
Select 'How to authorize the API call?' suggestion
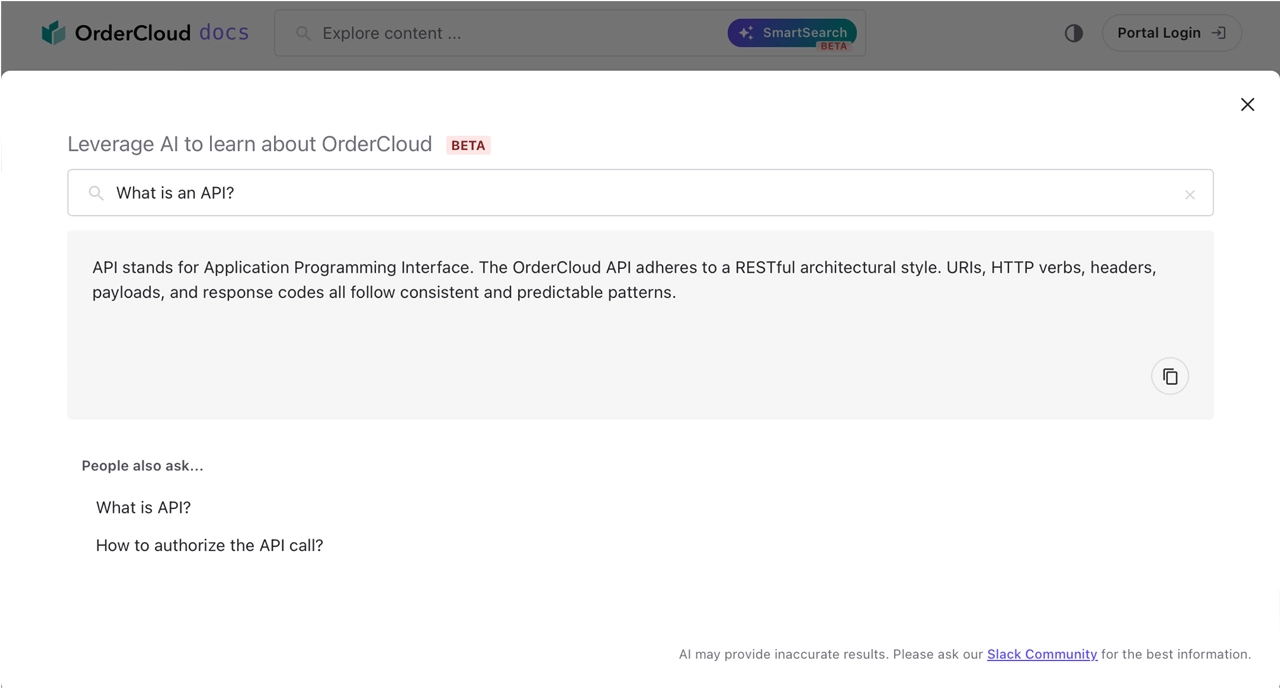210,546
